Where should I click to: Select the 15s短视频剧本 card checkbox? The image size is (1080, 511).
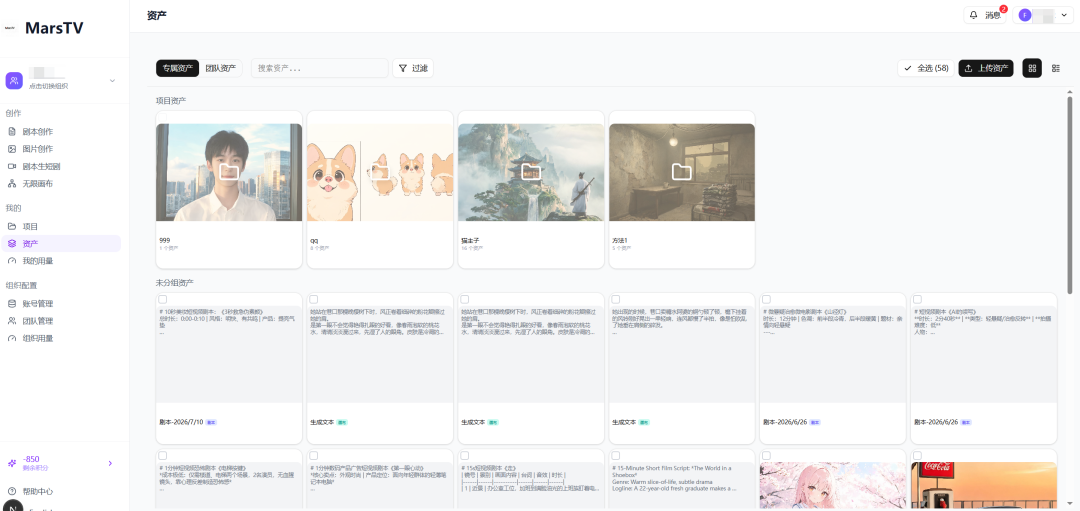click(x=464, y=455)
